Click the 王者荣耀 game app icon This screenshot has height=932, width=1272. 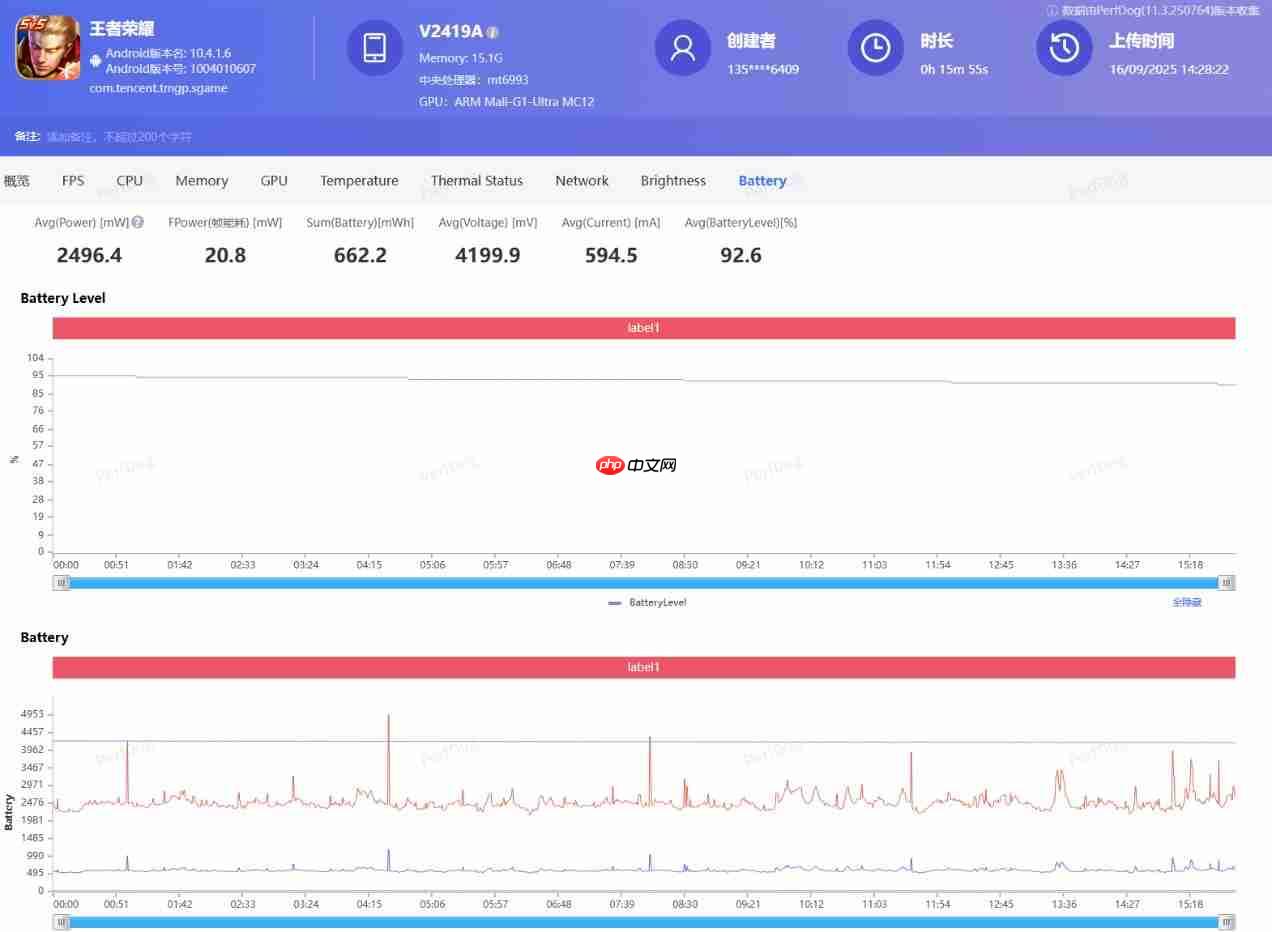(x=47, y=47)
